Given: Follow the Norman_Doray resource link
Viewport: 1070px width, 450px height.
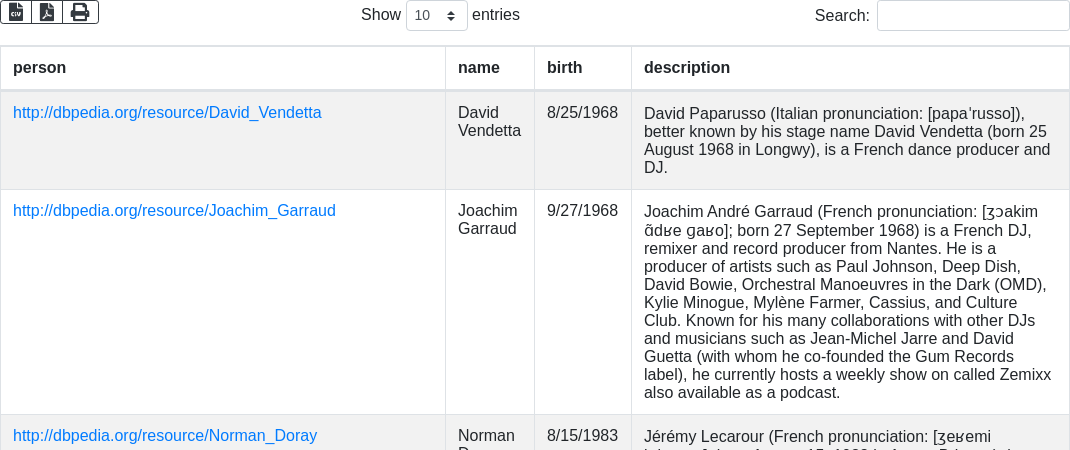Looking at the screenshot, I should tap(165, 436).
